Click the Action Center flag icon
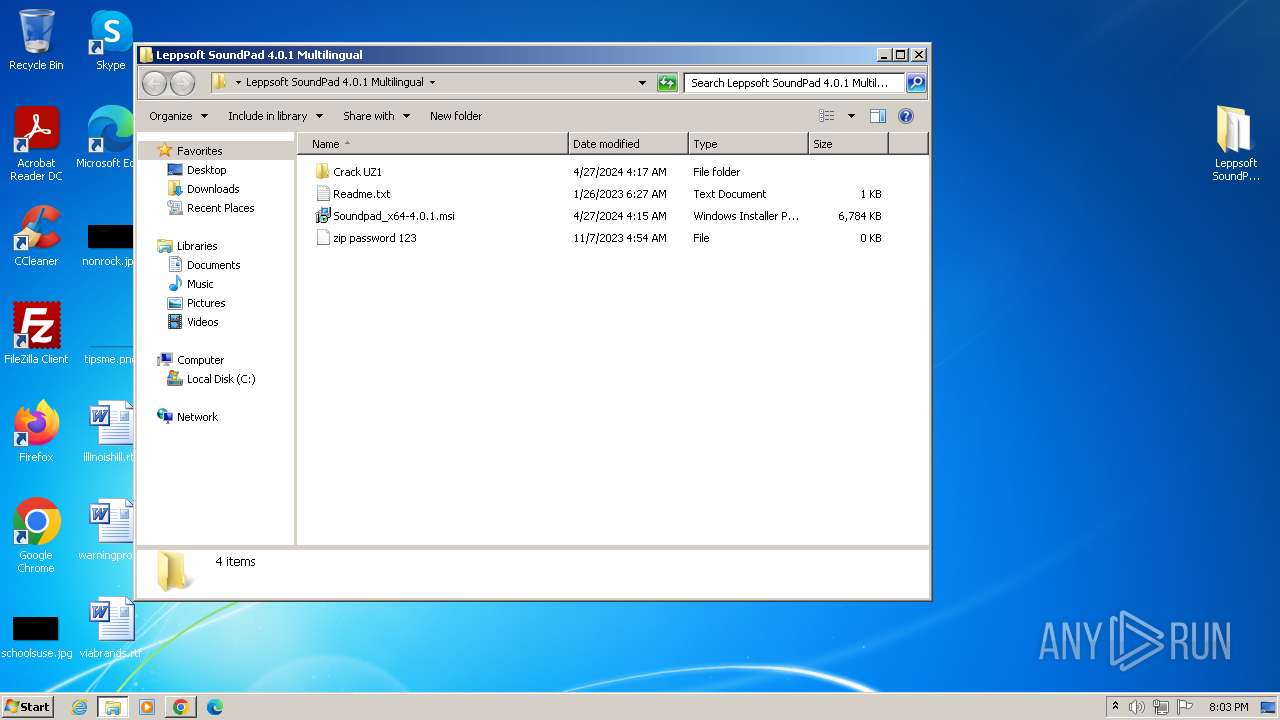Screen dimensions: 1280x720 pyautogui.click(x=1185, y=707)
